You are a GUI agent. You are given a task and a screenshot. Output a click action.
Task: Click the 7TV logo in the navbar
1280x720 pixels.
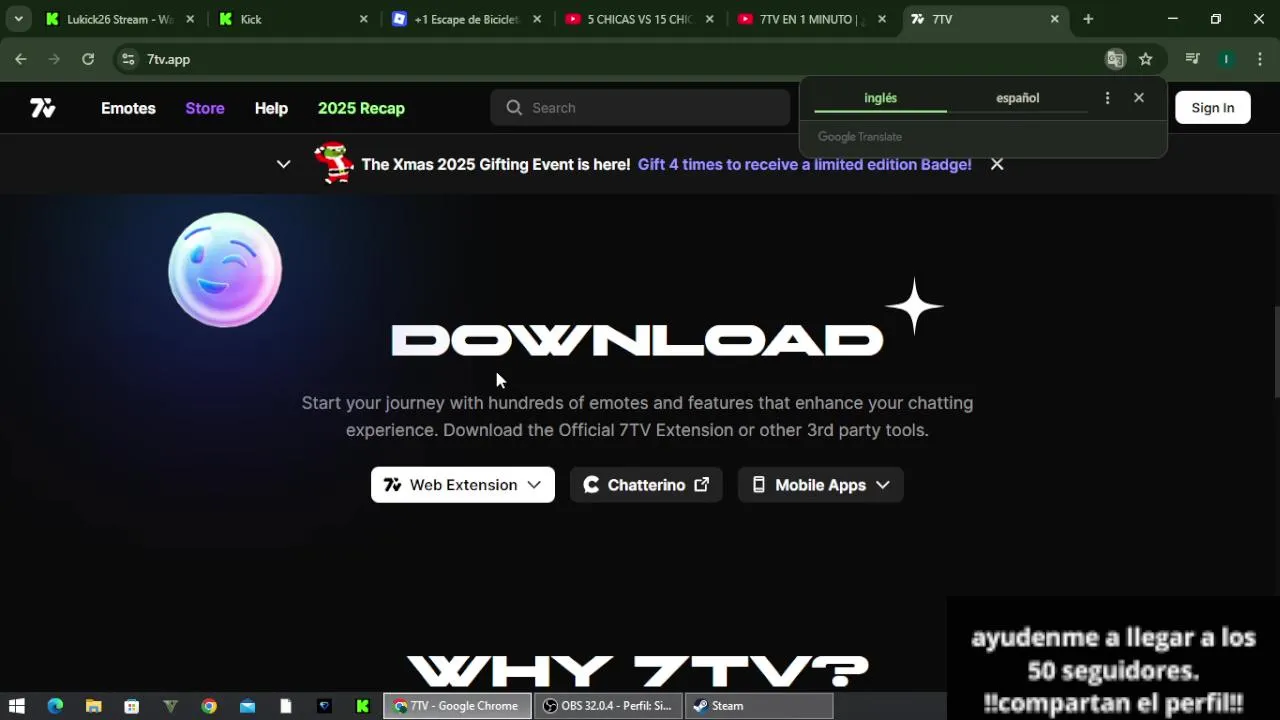pyautogui.click(x=42, y=108)
